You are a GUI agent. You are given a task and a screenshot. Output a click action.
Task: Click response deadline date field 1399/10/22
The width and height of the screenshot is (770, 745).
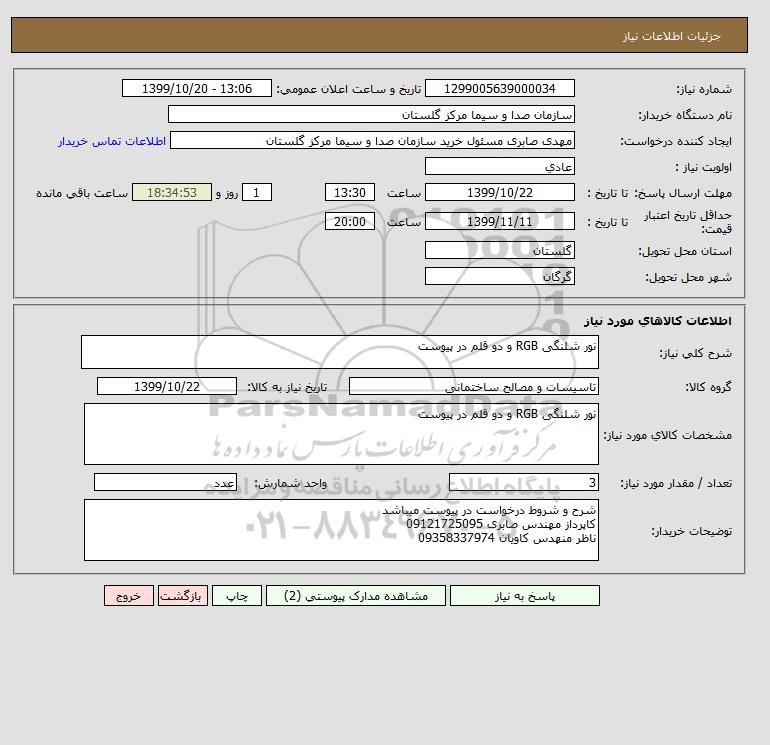click(499, 193)
